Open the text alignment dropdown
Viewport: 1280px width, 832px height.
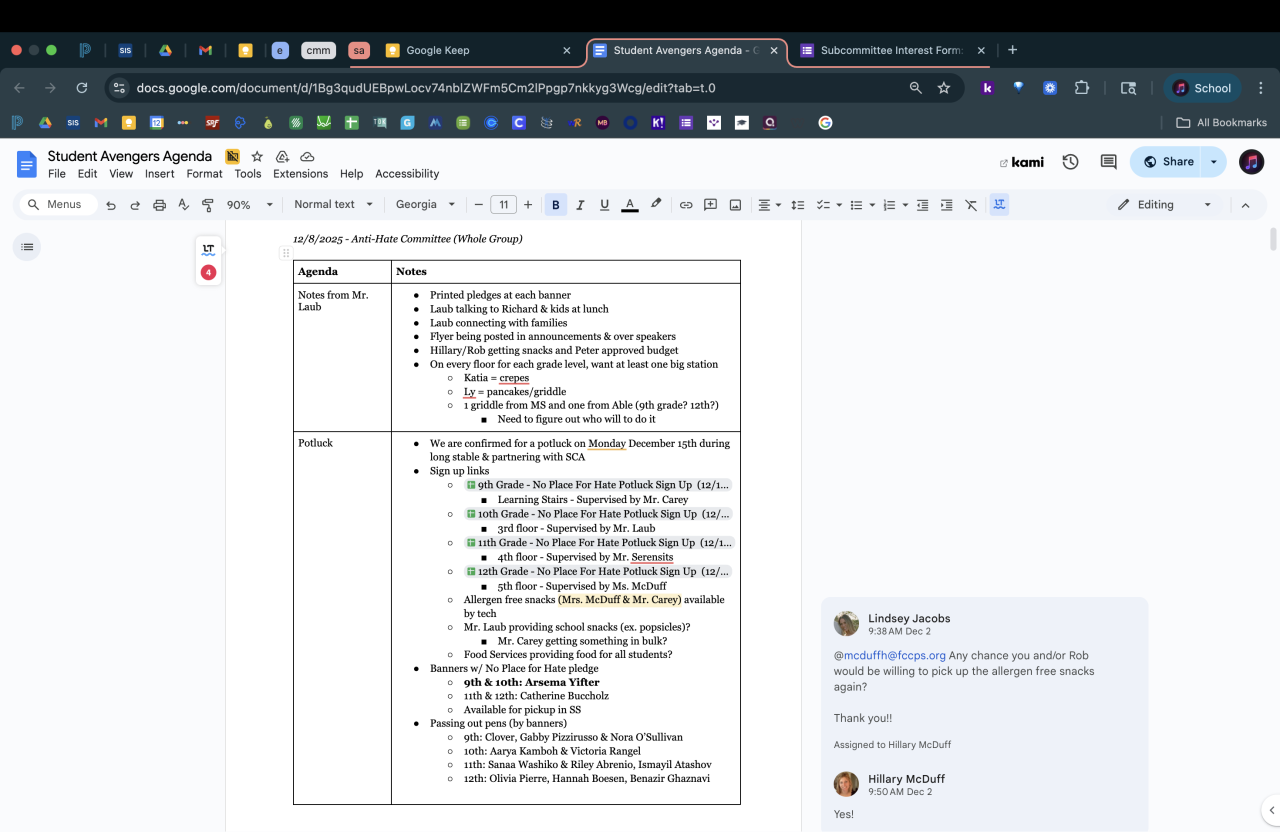[x=768, y=205]
